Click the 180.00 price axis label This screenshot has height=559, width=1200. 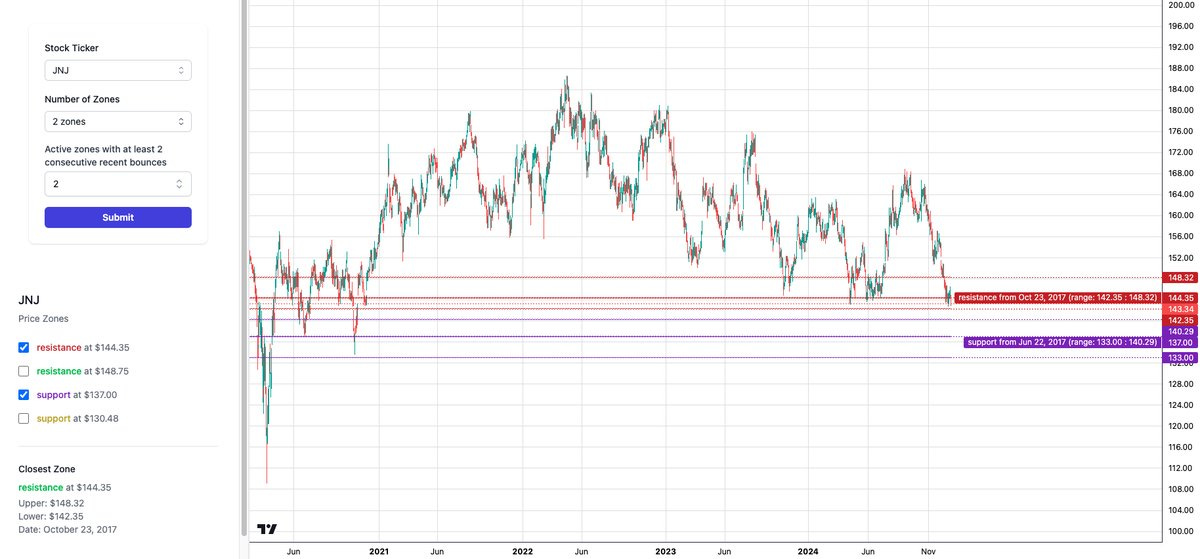coord(1180,110)
